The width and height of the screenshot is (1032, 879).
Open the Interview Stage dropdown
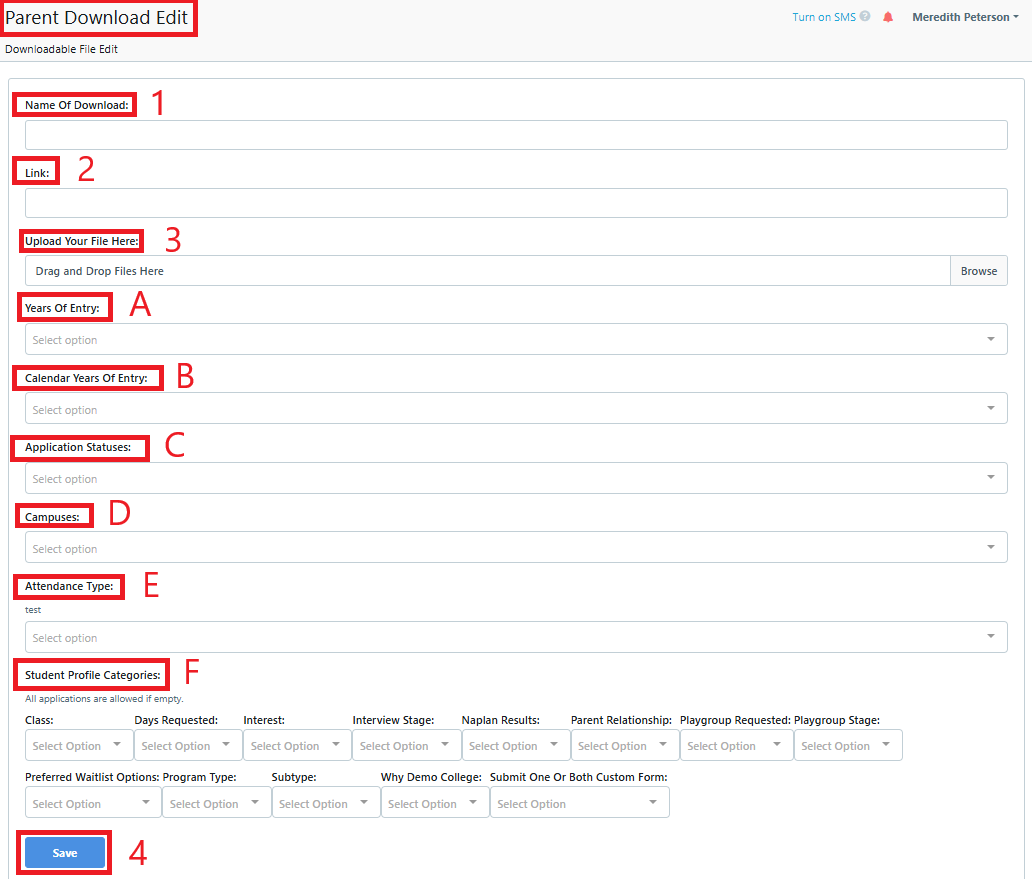[x=406, y=745]
